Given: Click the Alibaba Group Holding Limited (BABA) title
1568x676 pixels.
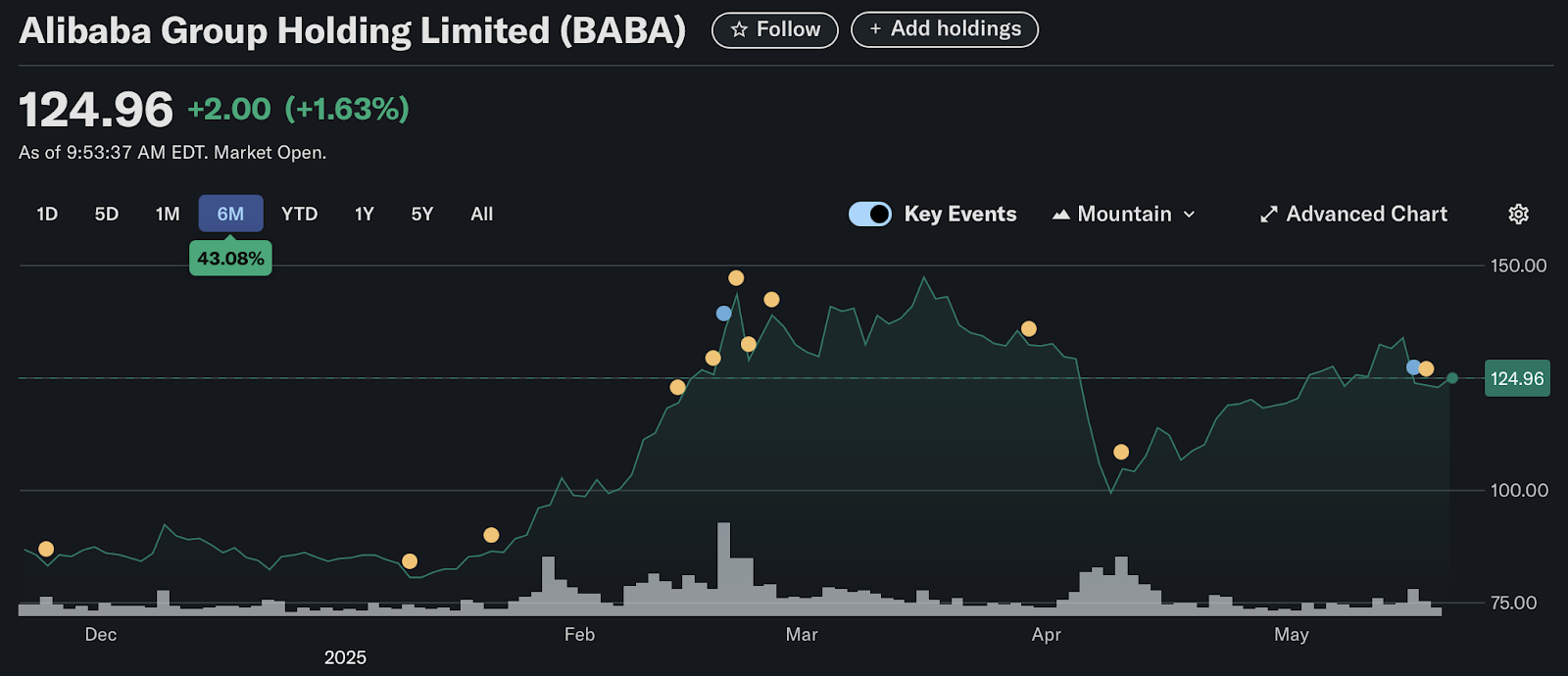Looking at the screenshot, I should 353,30.
